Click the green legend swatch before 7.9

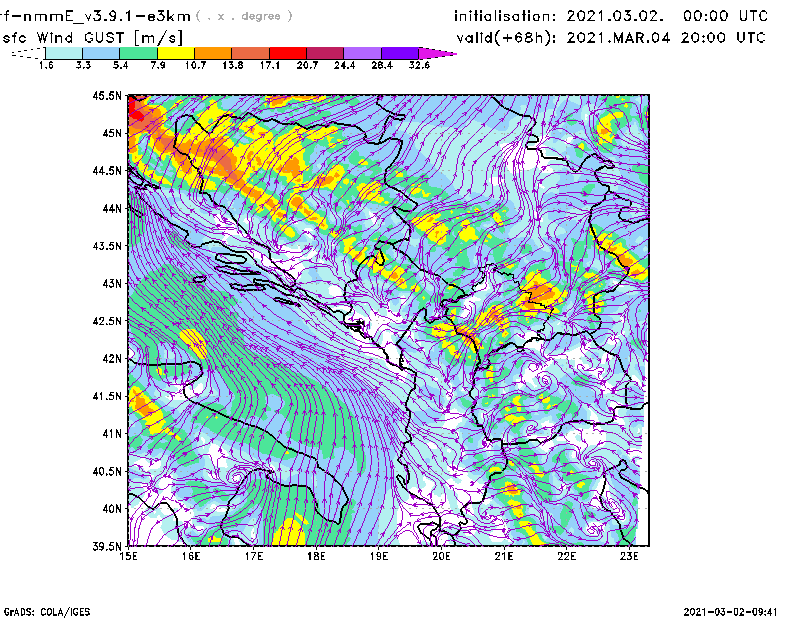point(138,53)
